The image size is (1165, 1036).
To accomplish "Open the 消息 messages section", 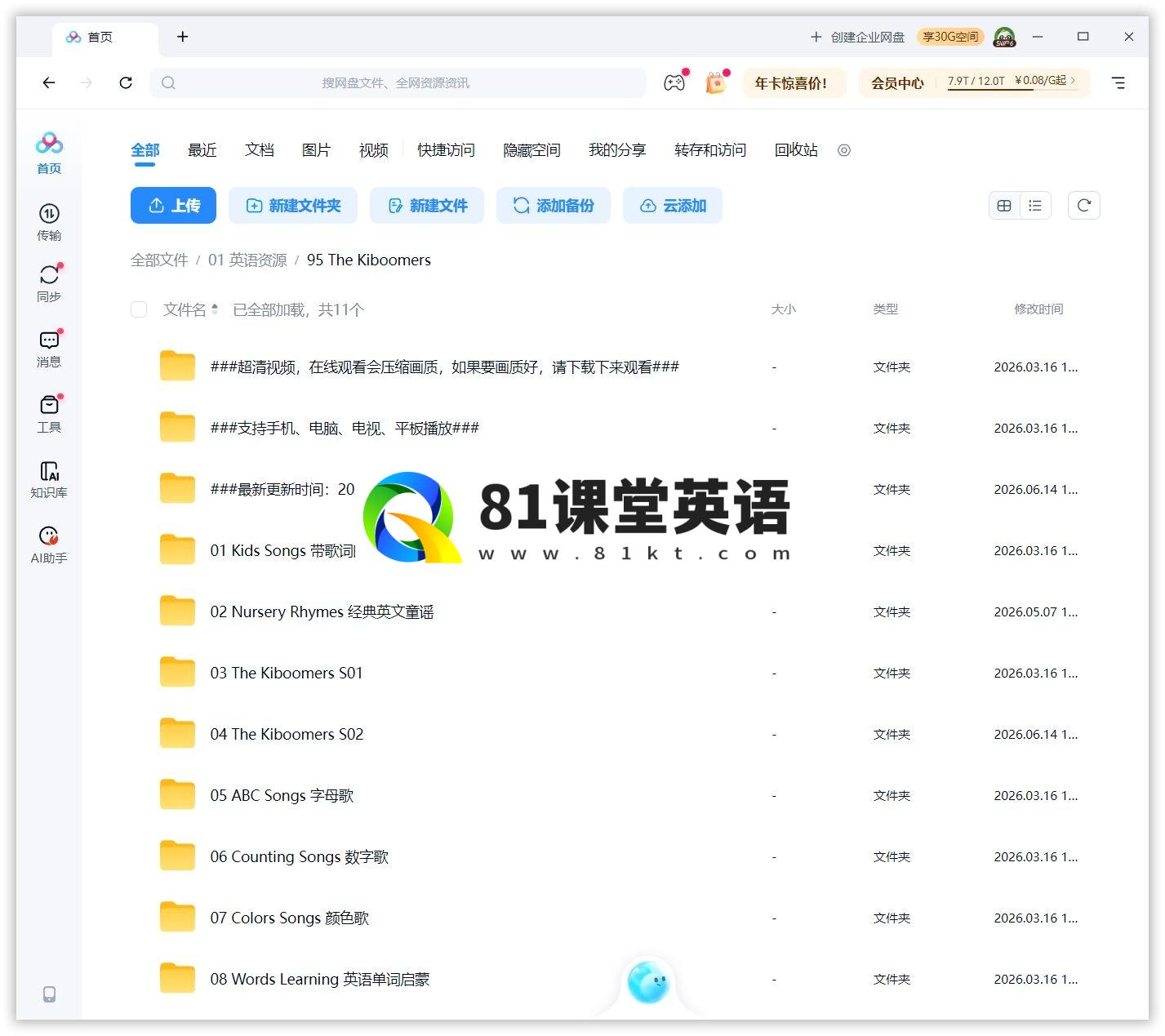I will (x=49, y=349).
